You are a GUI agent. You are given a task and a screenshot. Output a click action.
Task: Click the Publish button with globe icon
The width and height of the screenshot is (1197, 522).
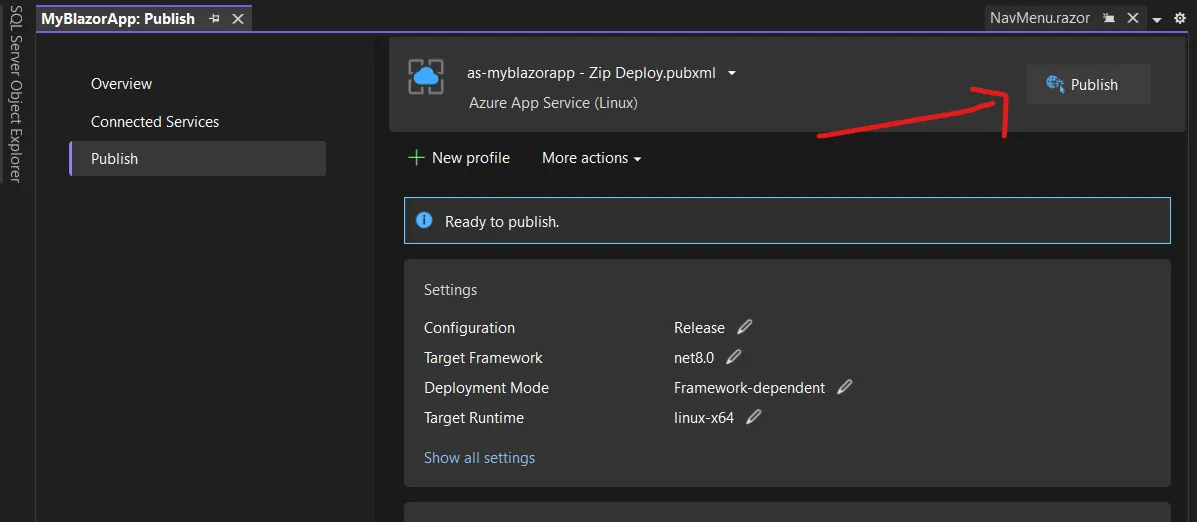coord(1088,84)
